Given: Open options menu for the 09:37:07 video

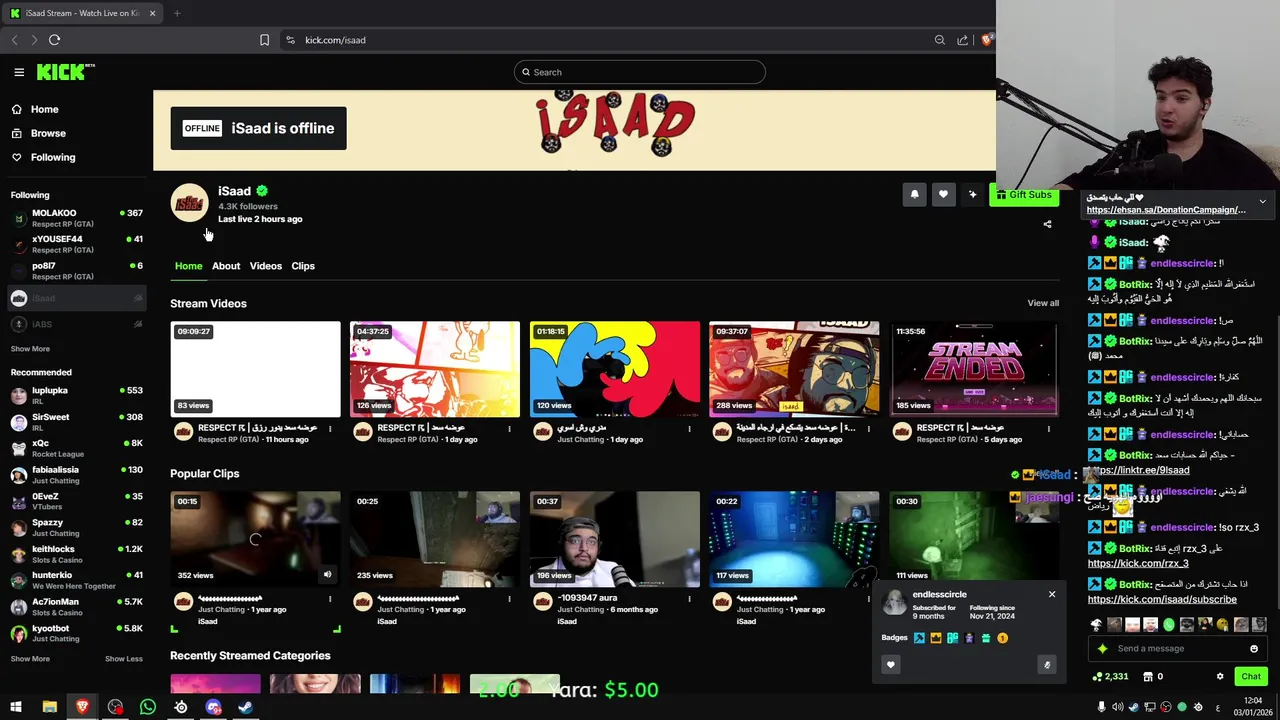Looking at the screenshot, I should tap(869, 429).
